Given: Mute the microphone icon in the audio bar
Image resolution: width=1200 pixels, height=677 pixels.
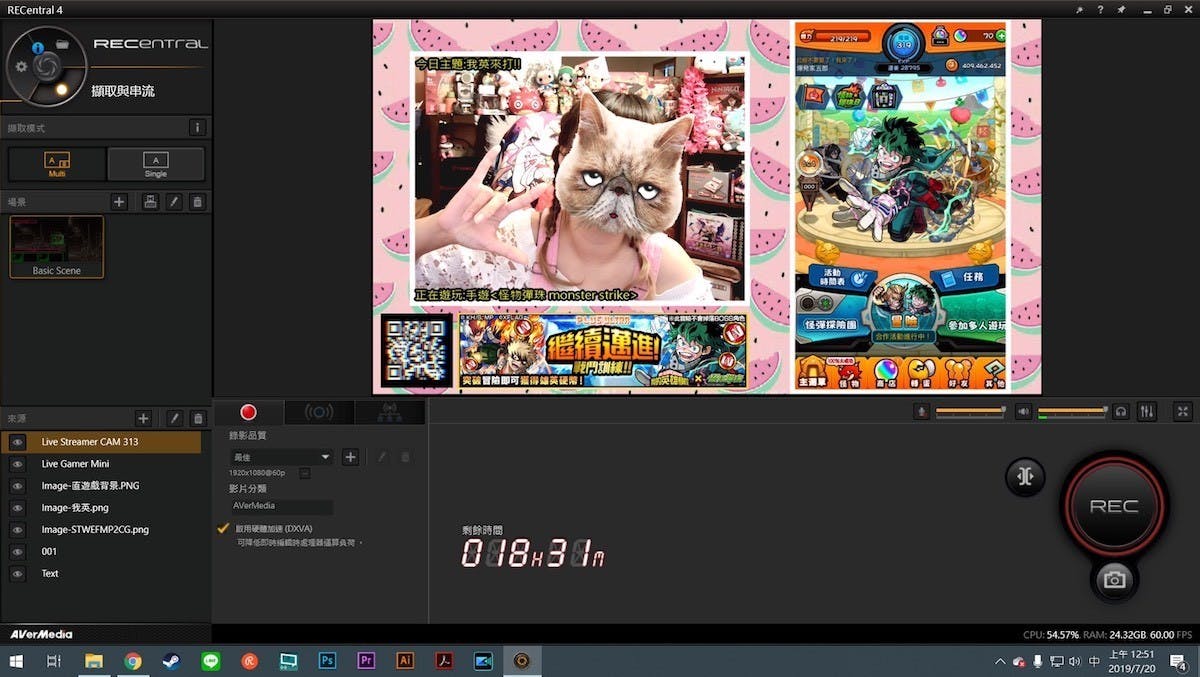Looking at the screenshot, I should tap(921, 411).
